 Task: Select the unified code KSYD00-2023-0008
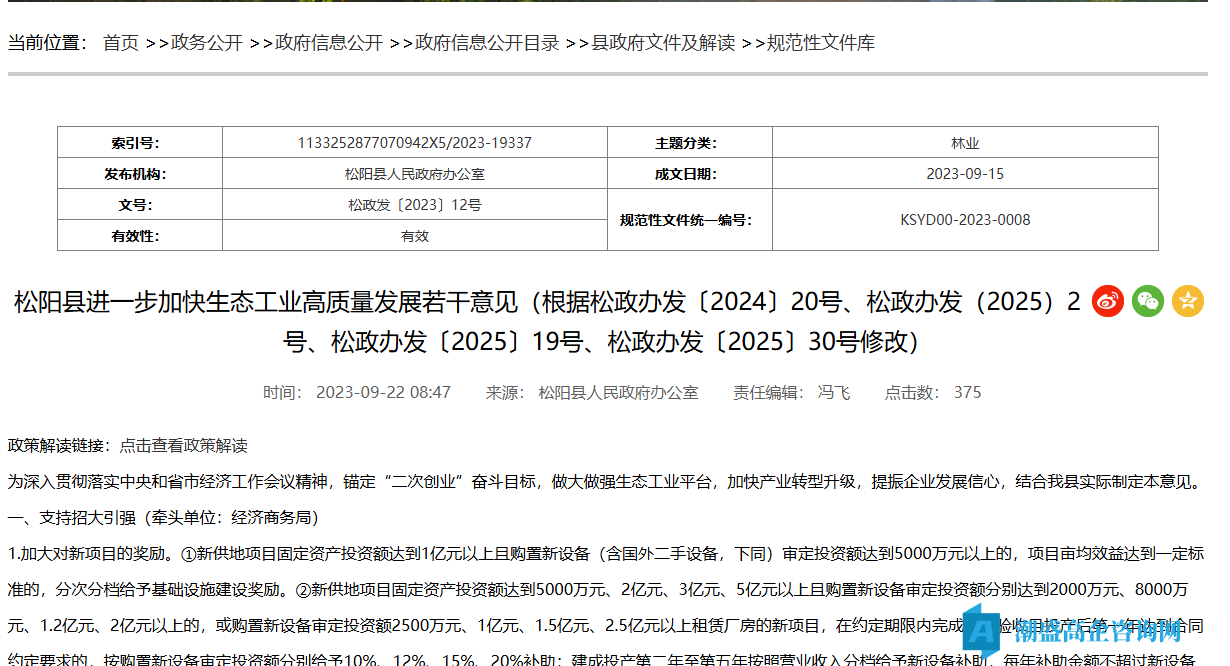point(965,220)
